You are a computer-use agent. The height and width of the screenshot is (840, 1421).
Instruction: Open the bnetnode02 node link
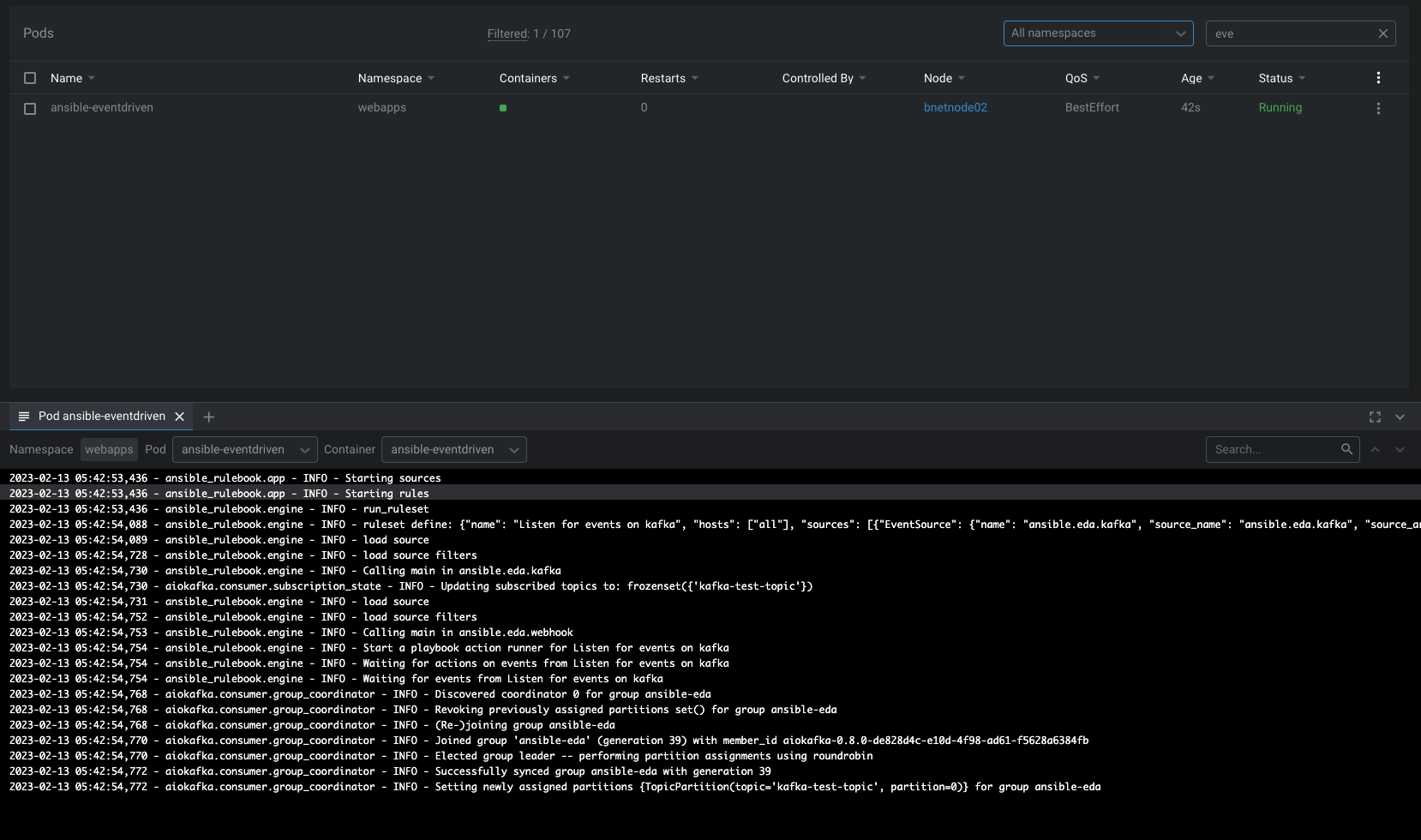955,107
